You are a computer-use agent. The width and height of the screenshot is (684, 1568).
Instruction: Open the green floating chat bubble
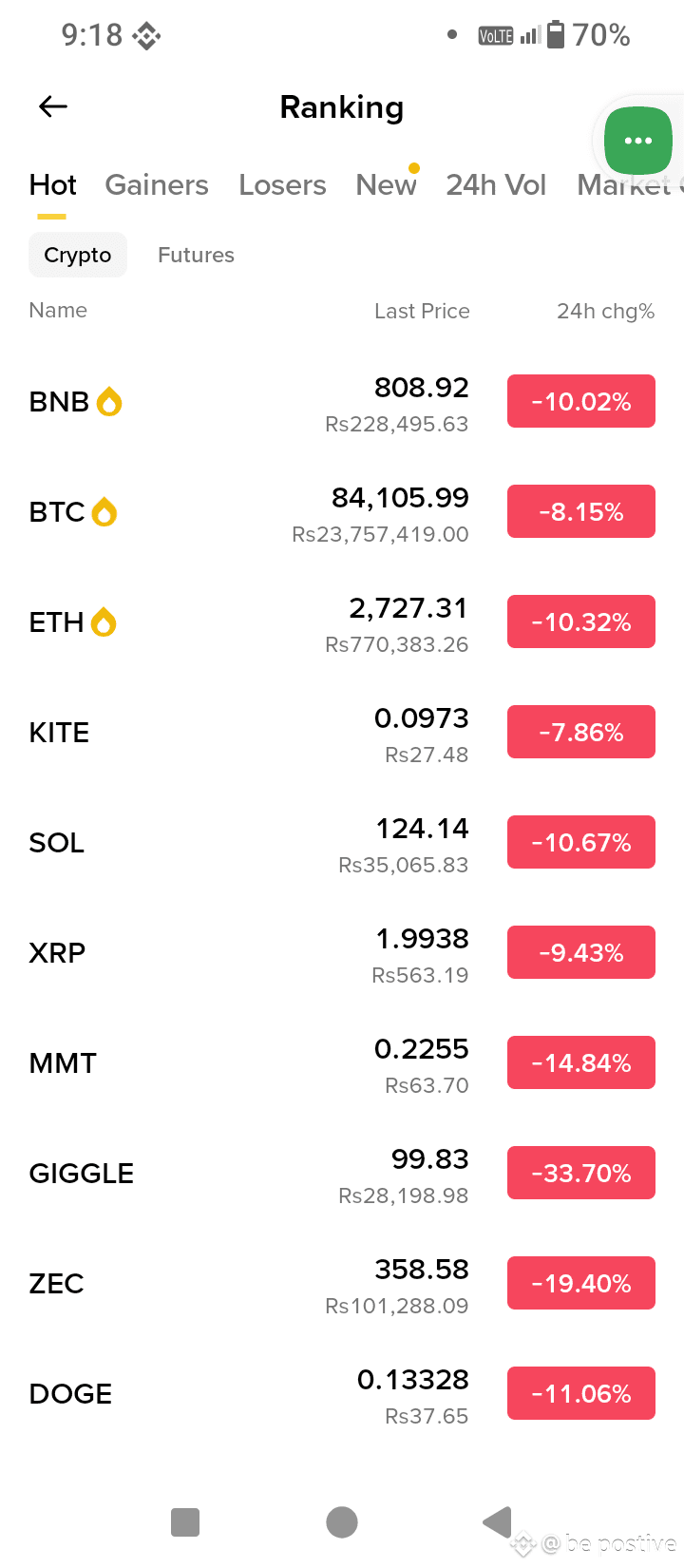click(x=637, y=141)
